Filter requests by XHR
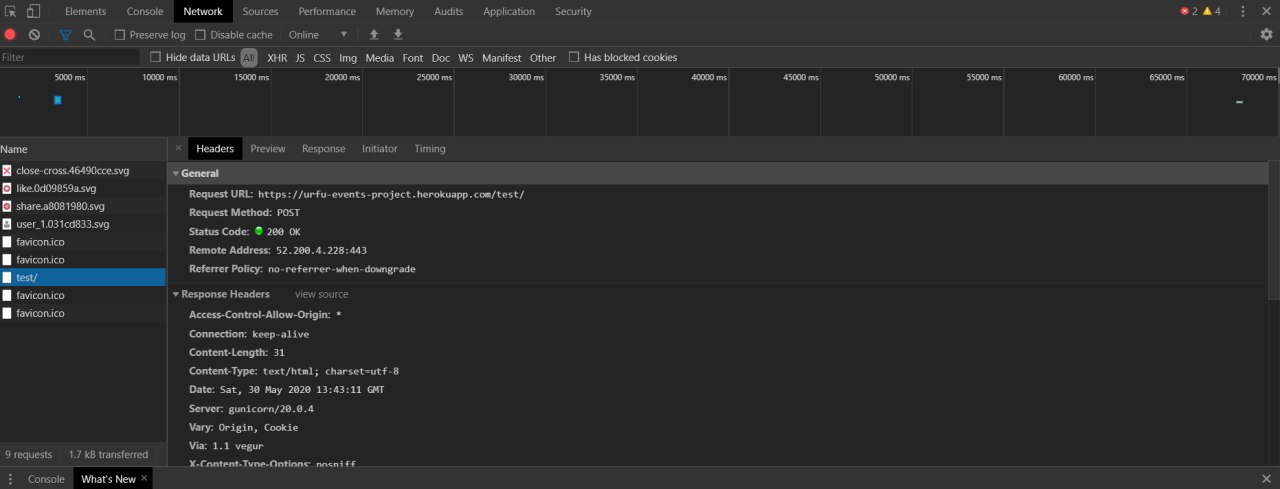 click(x=277, y=58)
